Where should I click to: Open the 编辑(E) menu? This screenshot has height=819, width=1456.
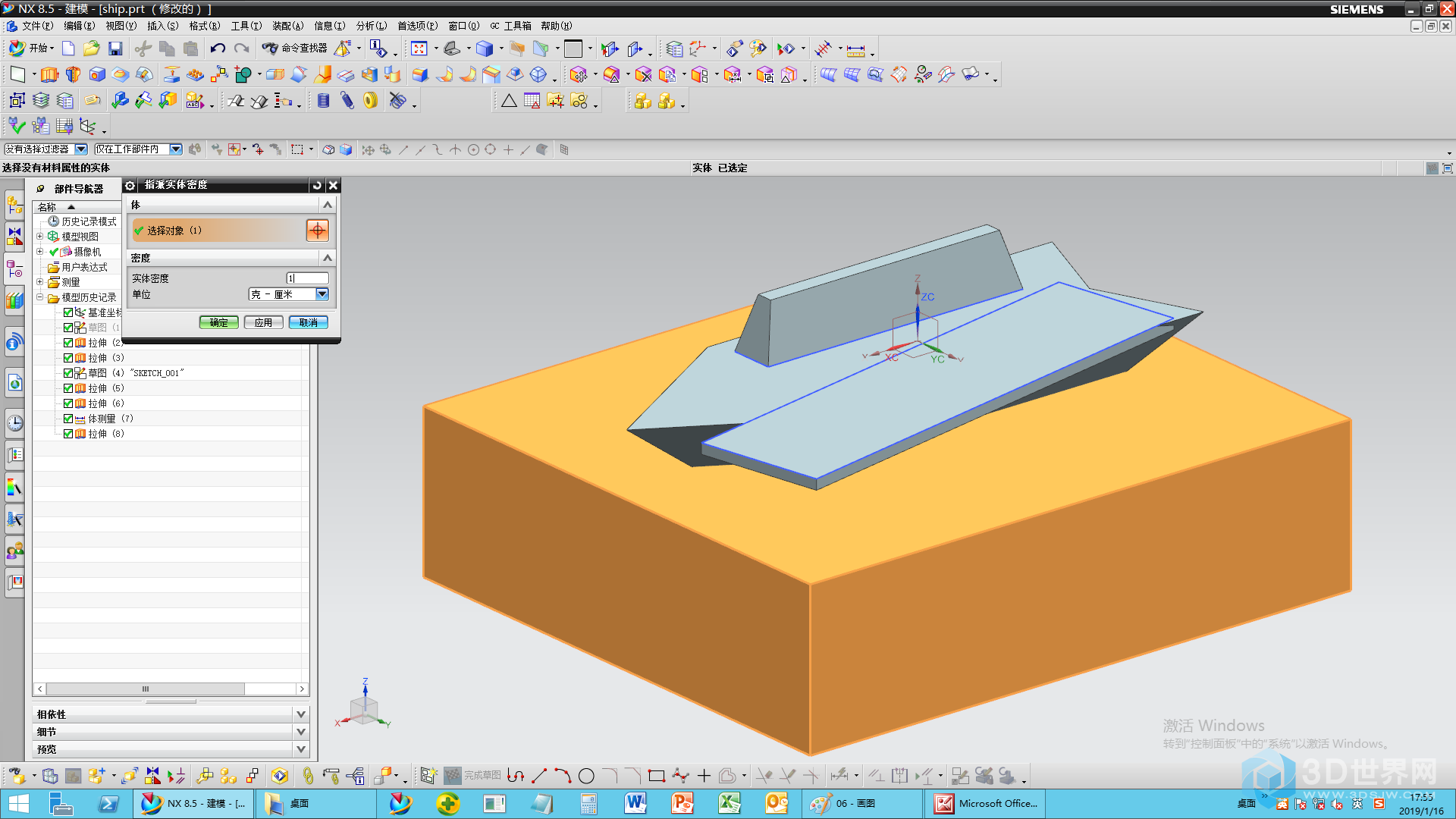point(80,26)
